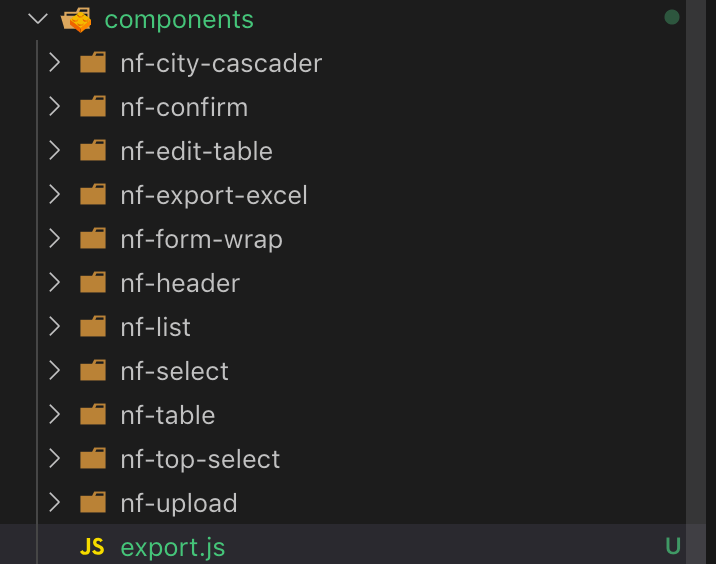Open the export.js file

pyautogui.click(x=173, y=547)
